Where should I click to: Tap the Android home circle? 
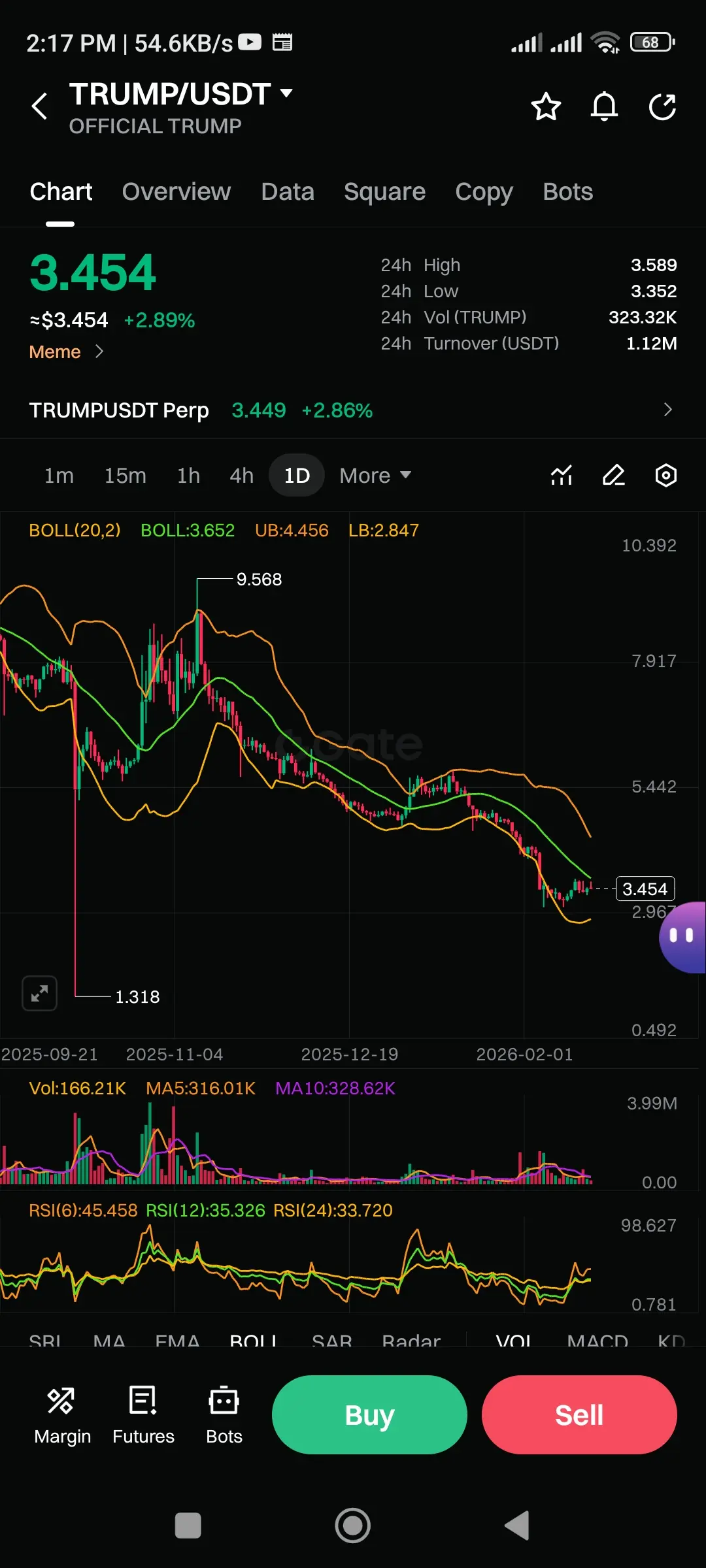353,1526
